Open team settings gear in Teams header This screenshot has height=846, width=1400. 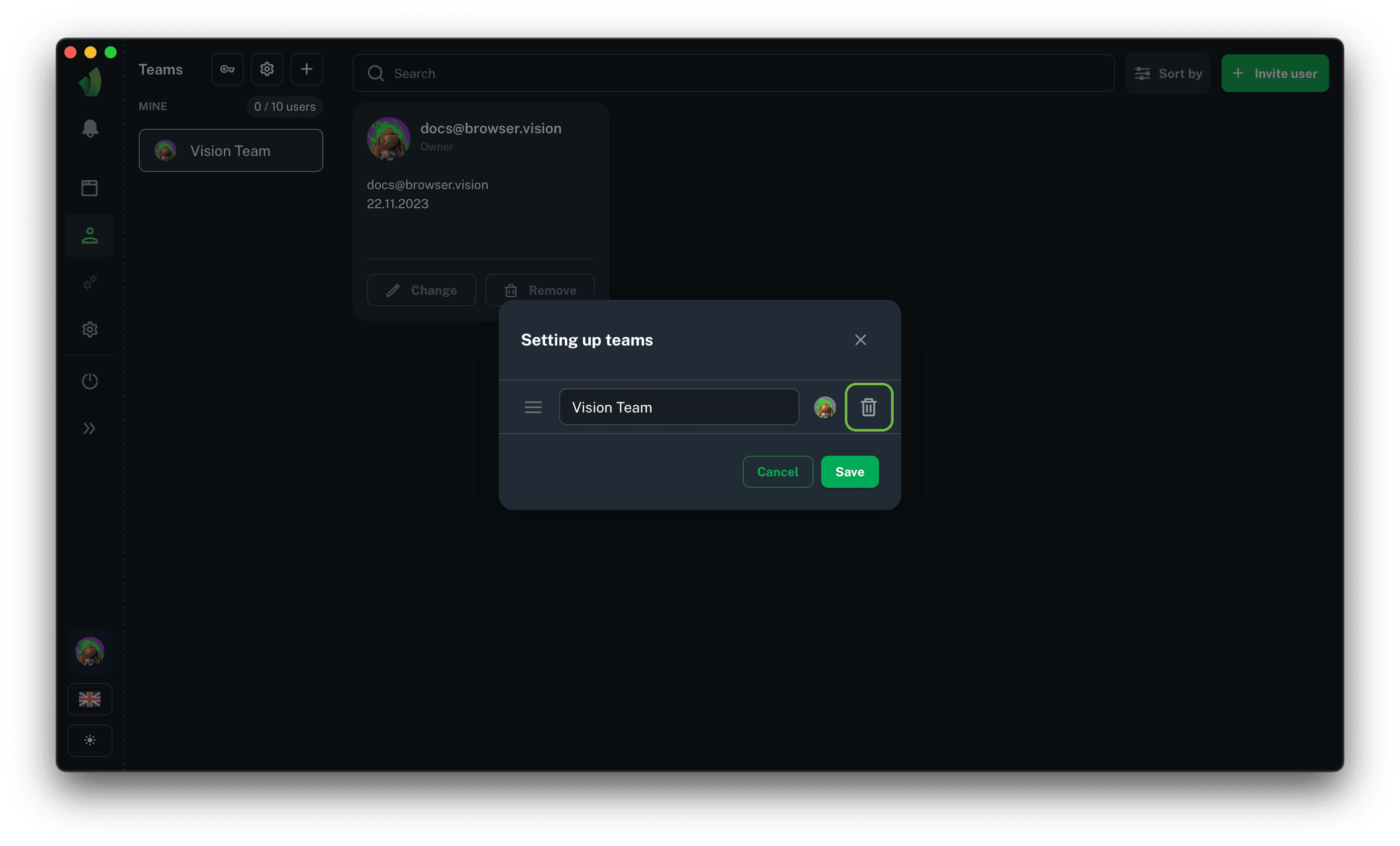267,69
